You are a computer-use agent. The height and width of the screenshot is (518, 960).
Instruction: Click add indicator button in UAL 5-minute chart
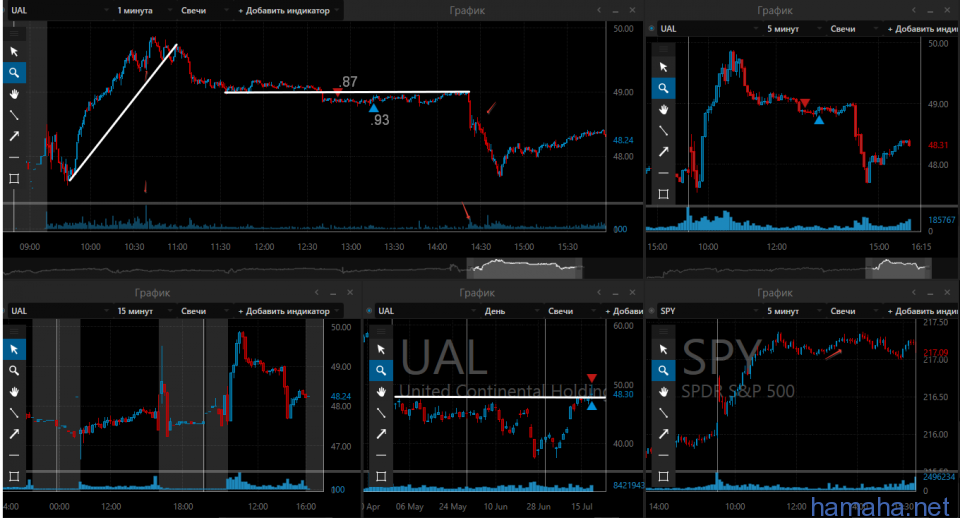[921, 29]
